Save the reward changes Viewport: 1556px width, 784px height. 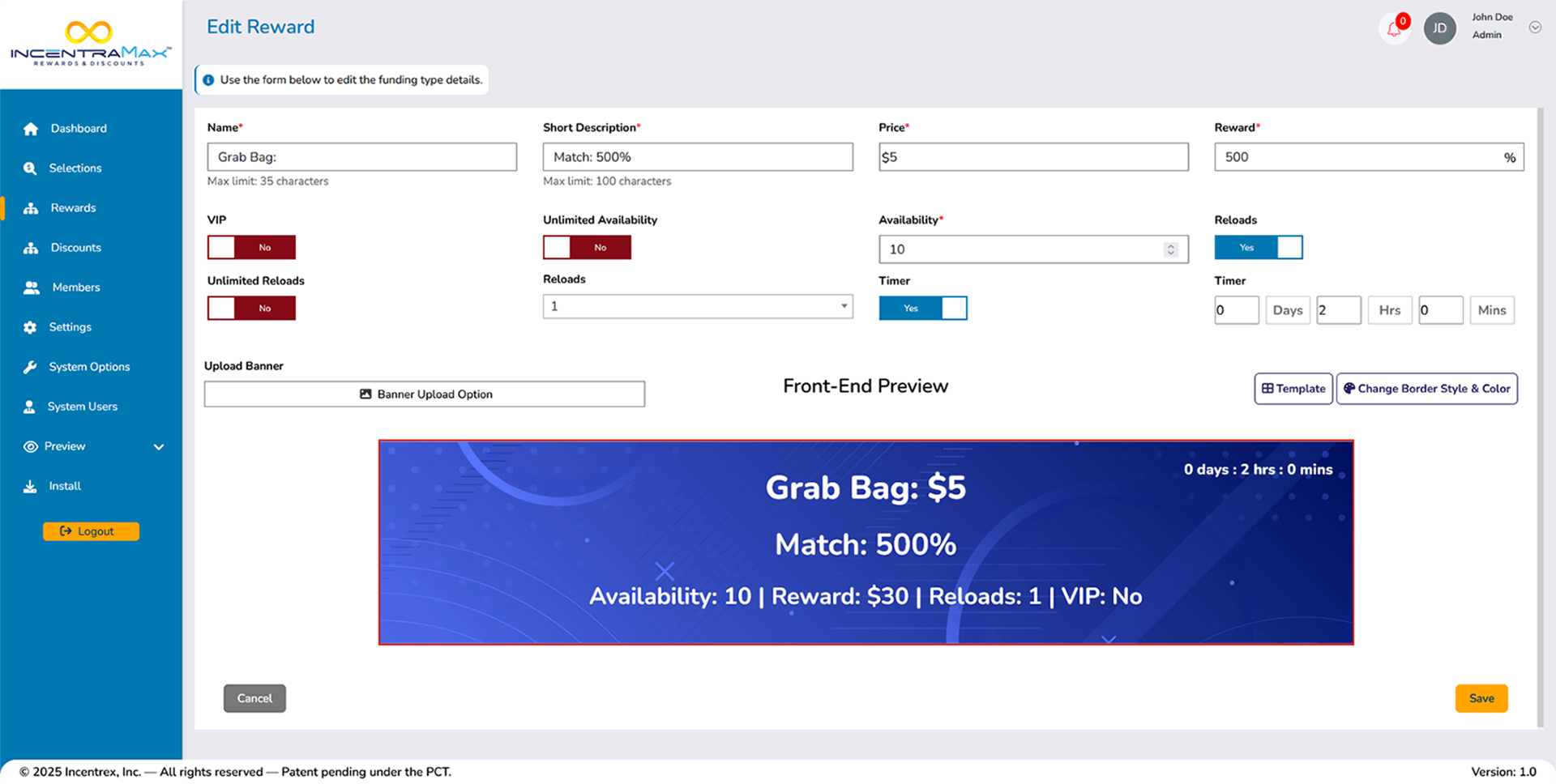[x=1481, y=698]
